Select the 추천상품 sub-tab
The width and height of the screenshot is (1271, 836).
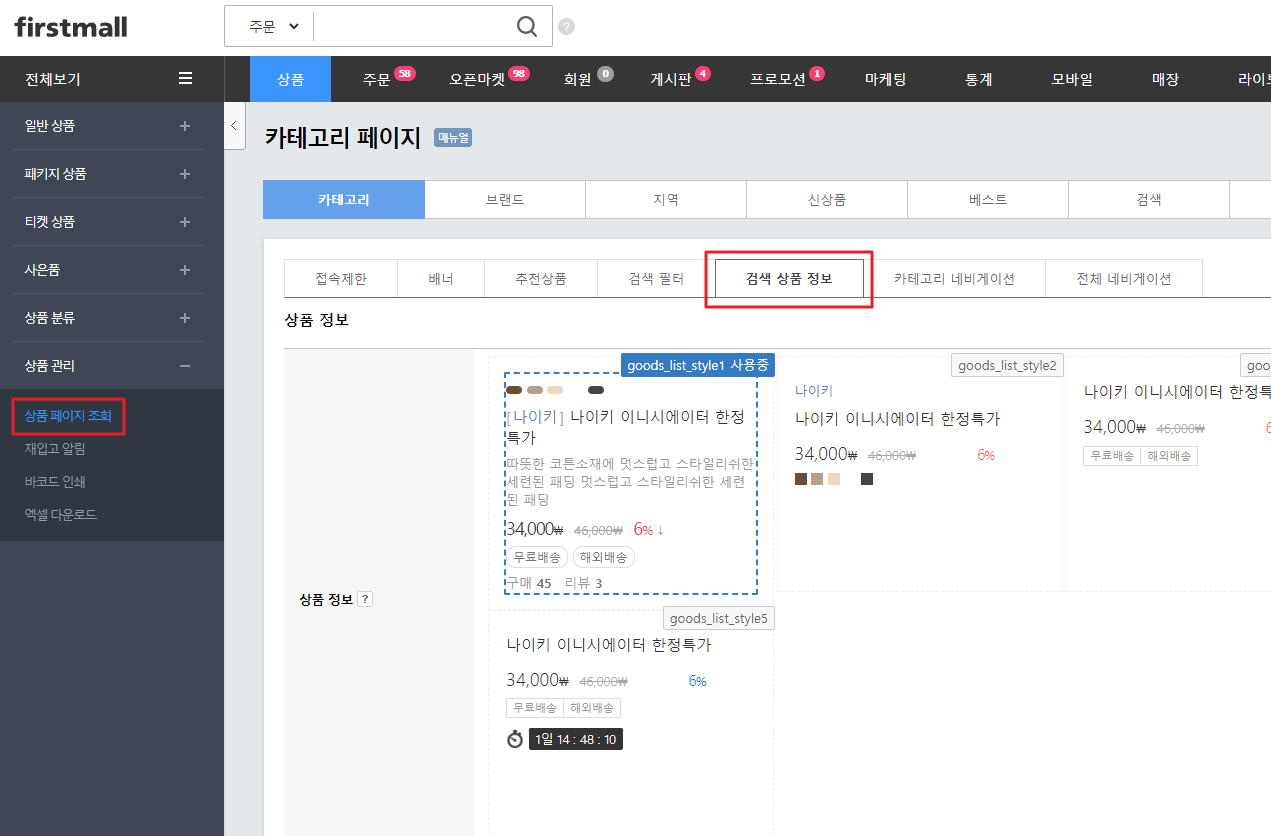[x=541, y=279]
